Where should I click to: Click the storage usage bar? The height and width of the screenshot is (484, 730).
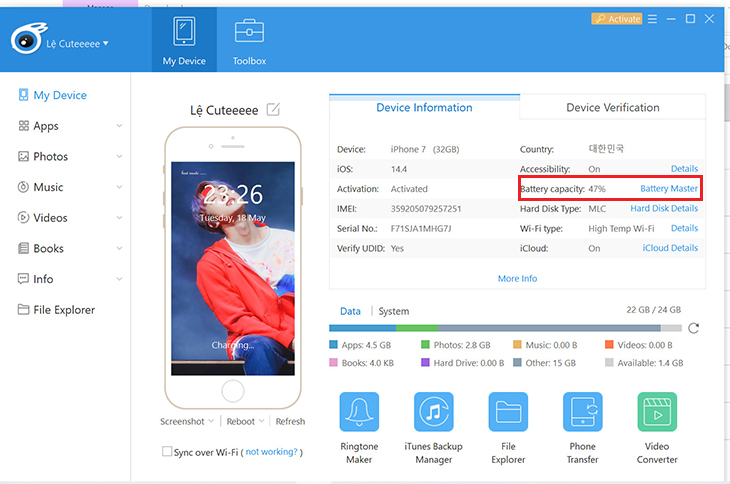tap(505, 328)
